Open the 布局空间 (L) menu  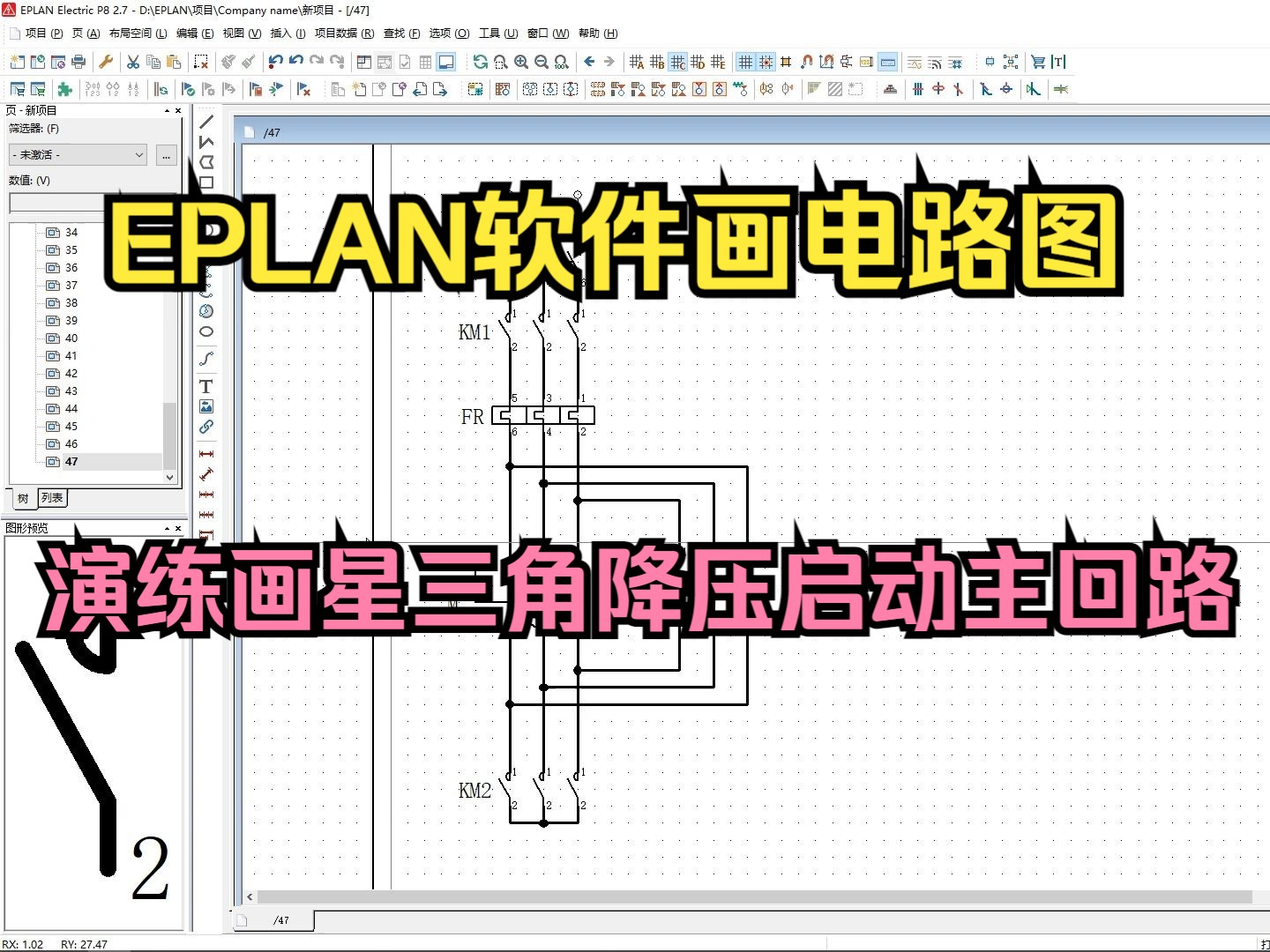[138, 33]
